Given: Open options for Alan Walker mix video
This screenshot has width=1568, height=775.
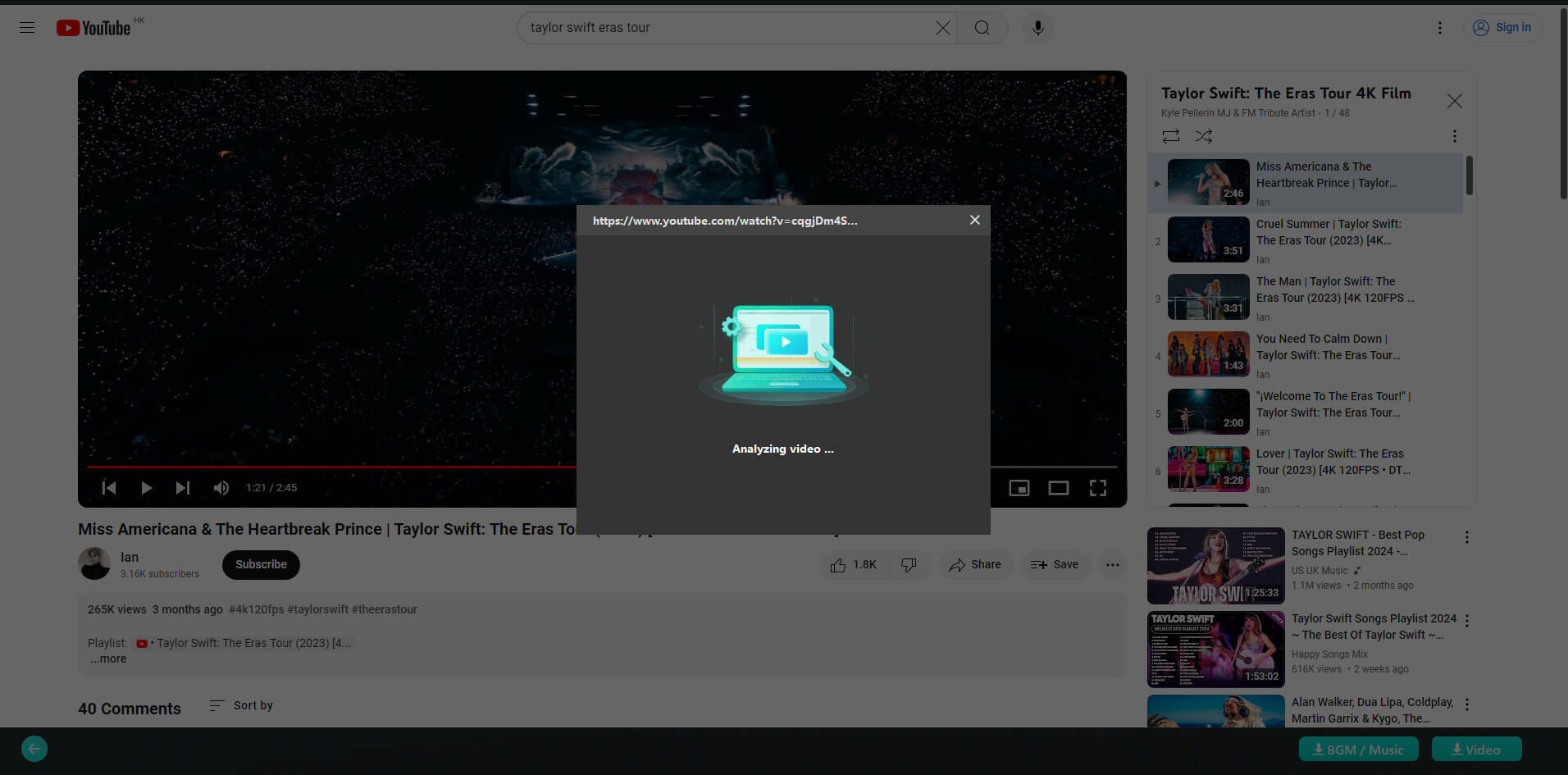Looking at the screenshot, I should pos(1466,704).
